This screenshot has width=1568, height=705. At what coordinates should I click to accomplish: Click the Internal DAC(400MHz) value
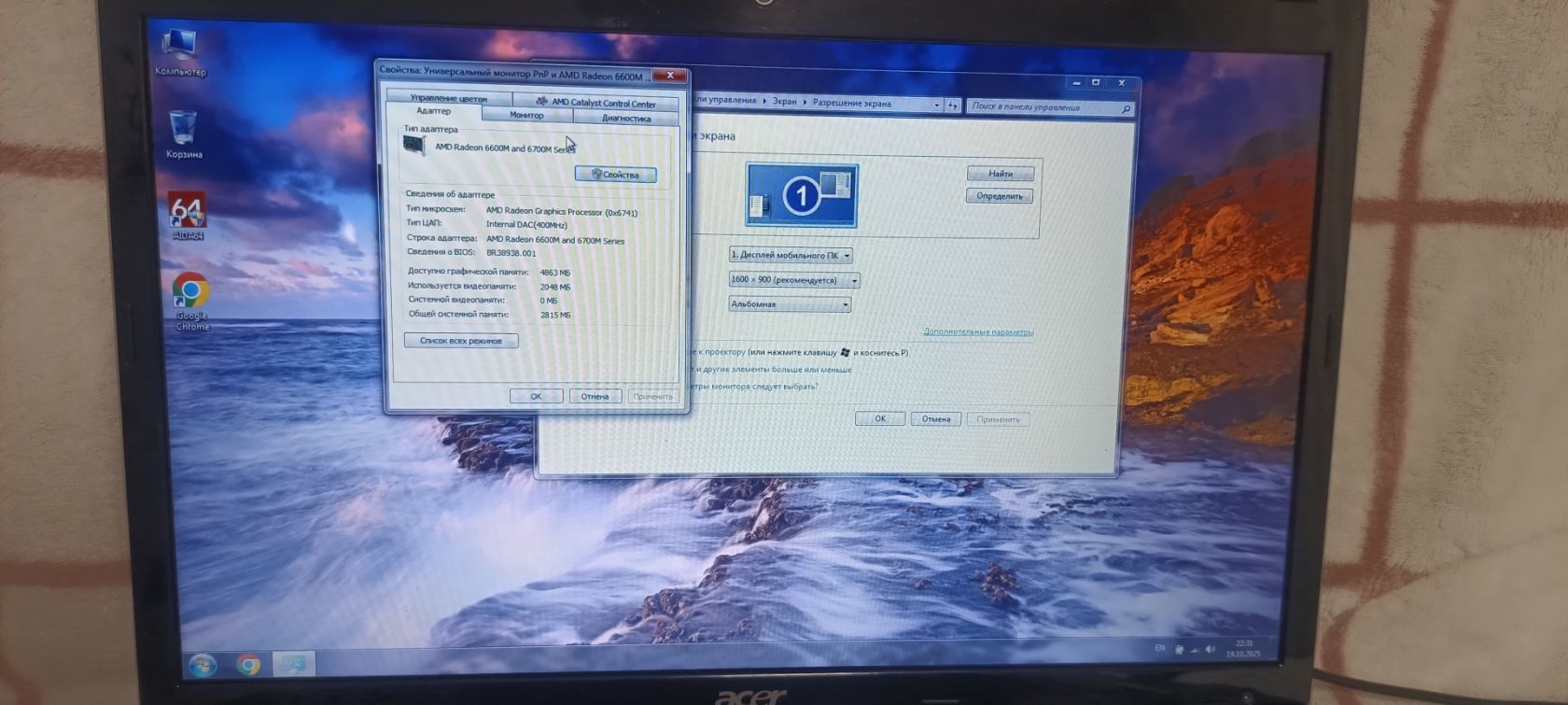(x=526, y=225)
